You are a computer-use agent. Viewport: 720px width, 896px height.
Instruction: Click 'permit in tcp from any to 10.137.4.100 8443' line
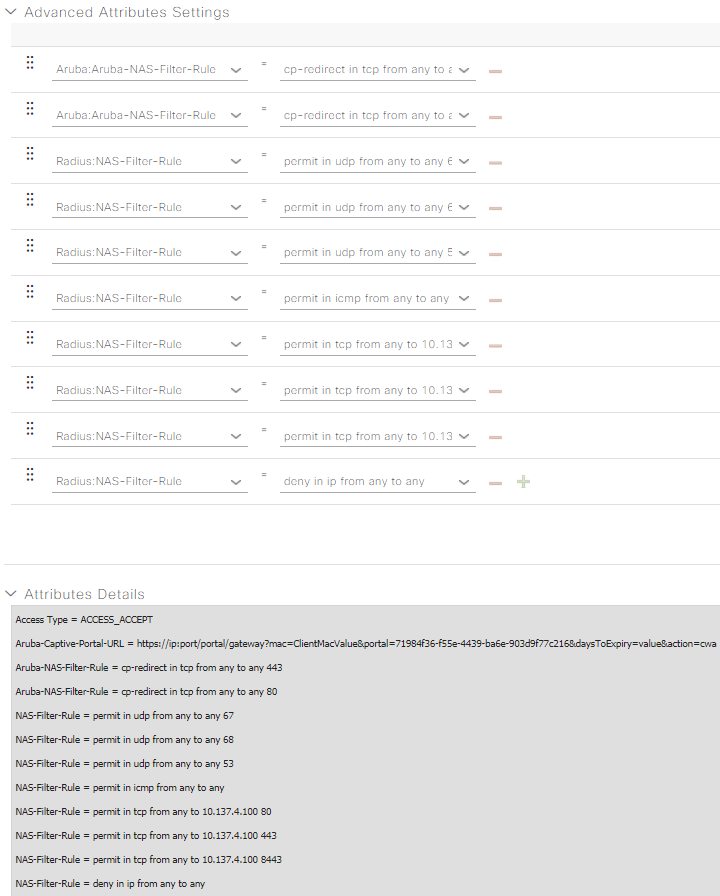(x=149, y=859)
